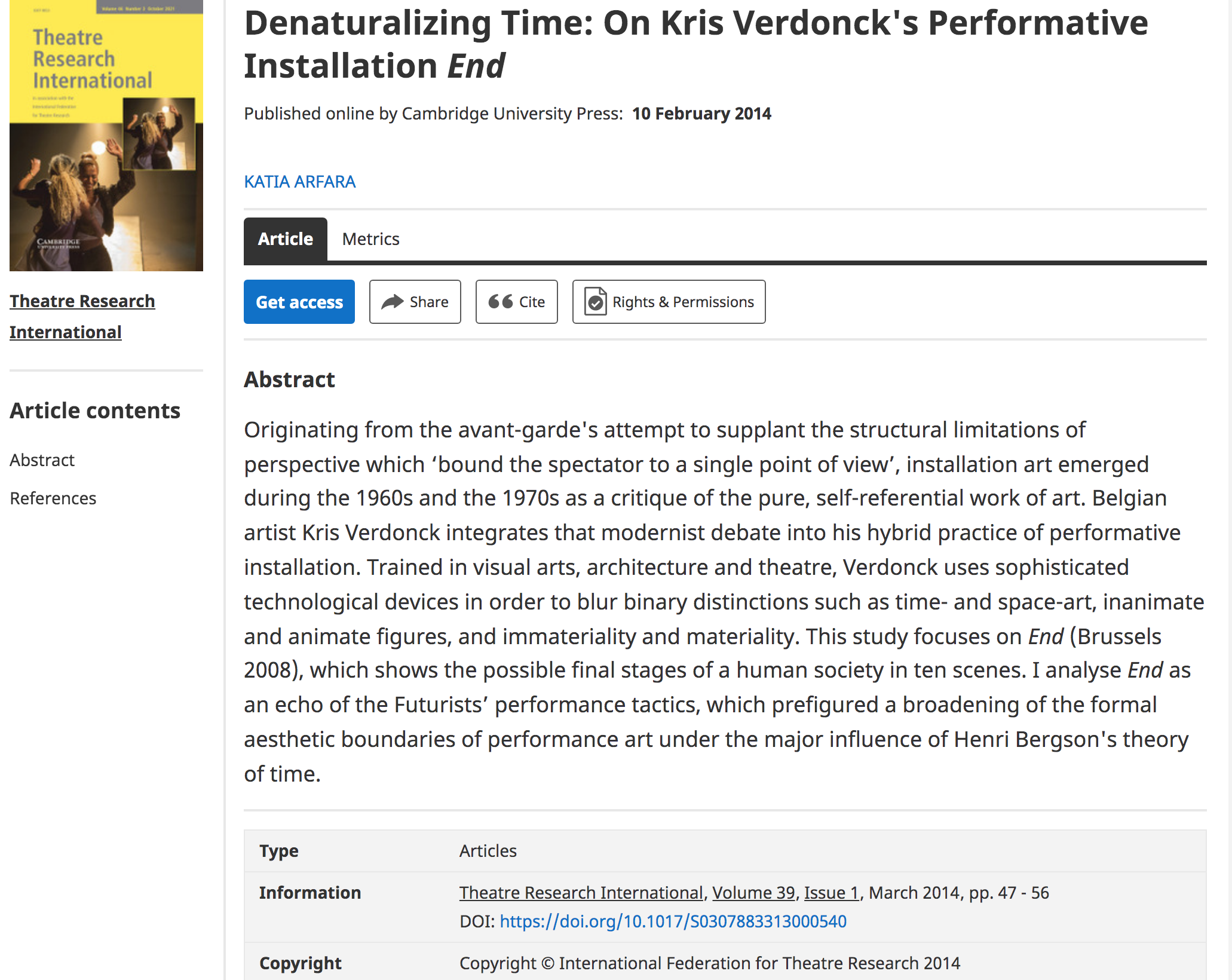Open Theatre Research International link in Information row
Screen dimensions: 1232x980
click(581, 893)
